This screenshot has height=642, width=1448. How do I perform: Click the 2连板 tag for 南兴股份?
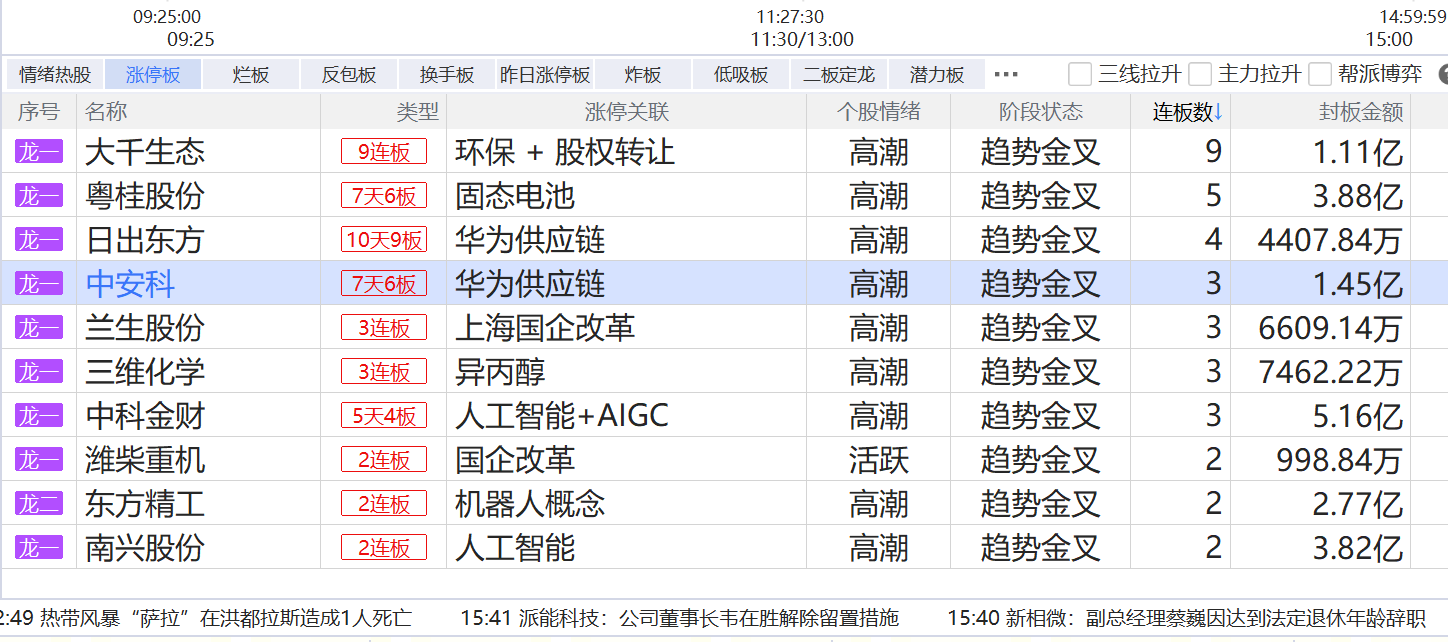(x=384, y=548)
